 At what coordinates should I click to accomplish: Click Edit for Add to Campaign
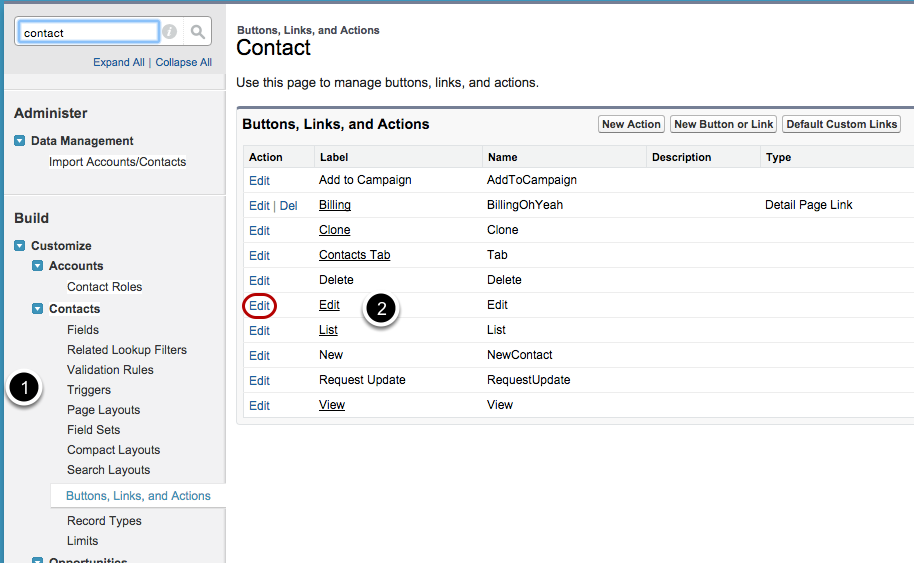tap(259, 181)
